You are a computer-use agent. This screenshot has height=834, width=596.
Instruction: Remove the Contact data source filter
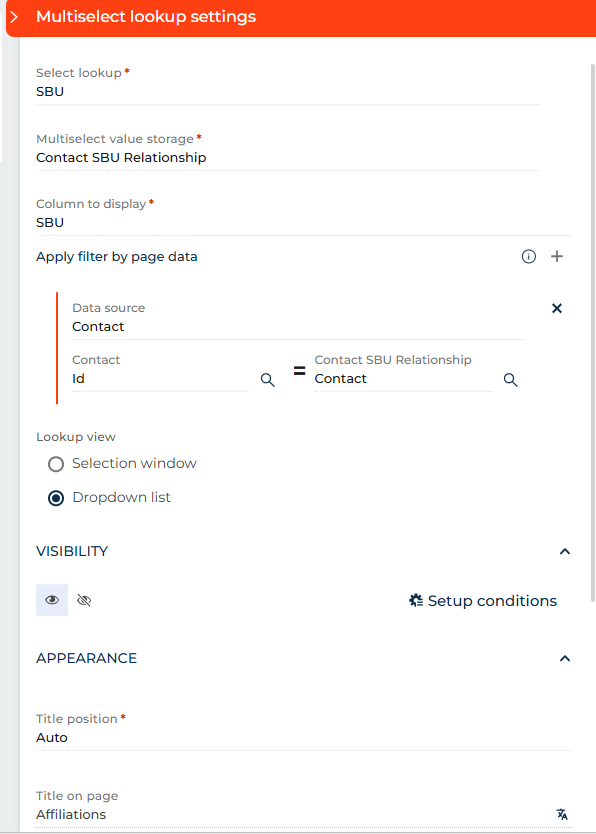557,308
